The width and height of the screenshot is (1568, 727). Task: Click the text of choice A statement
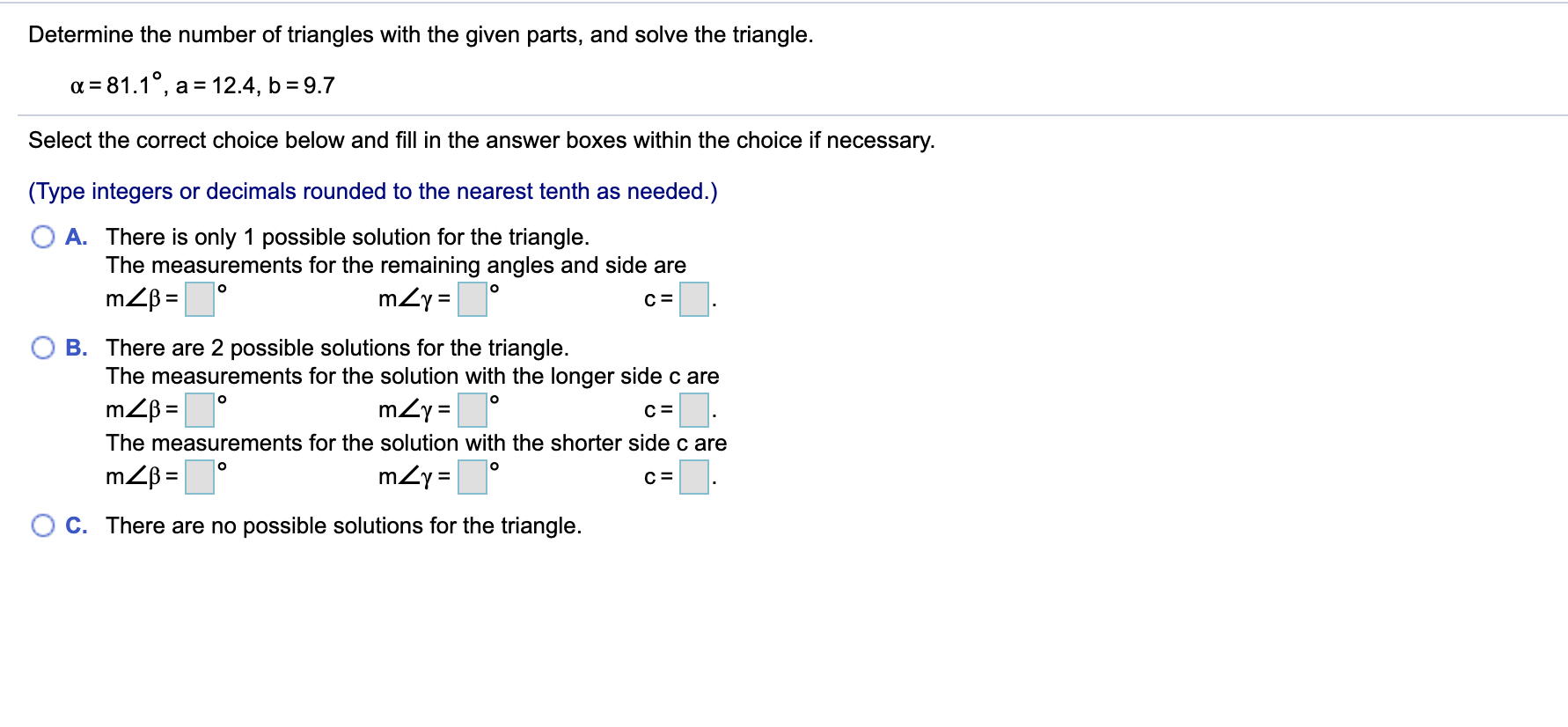click(347, 236)
